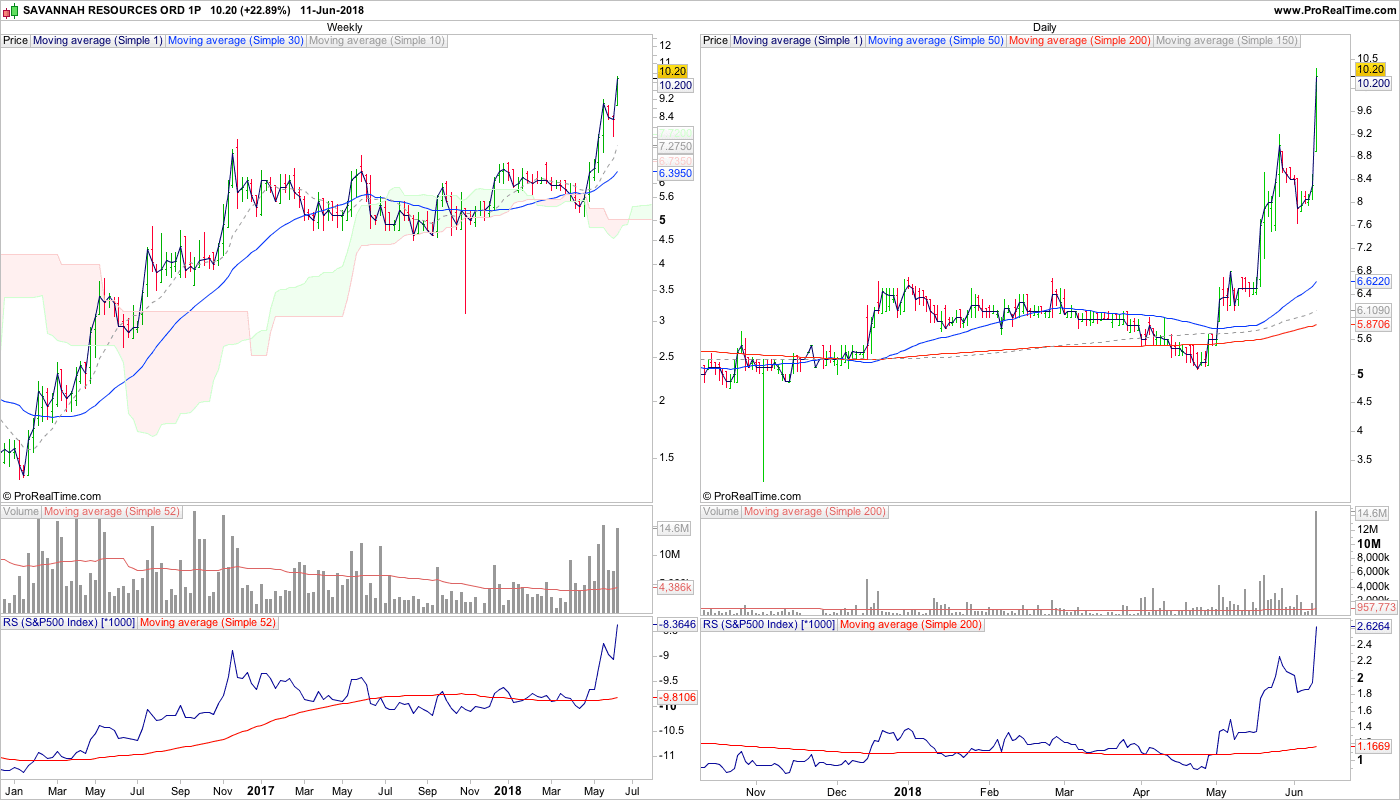Select RS (S&P500 Index) label in the Weekly panel
1400x800 pixels.
click(69, 624)
